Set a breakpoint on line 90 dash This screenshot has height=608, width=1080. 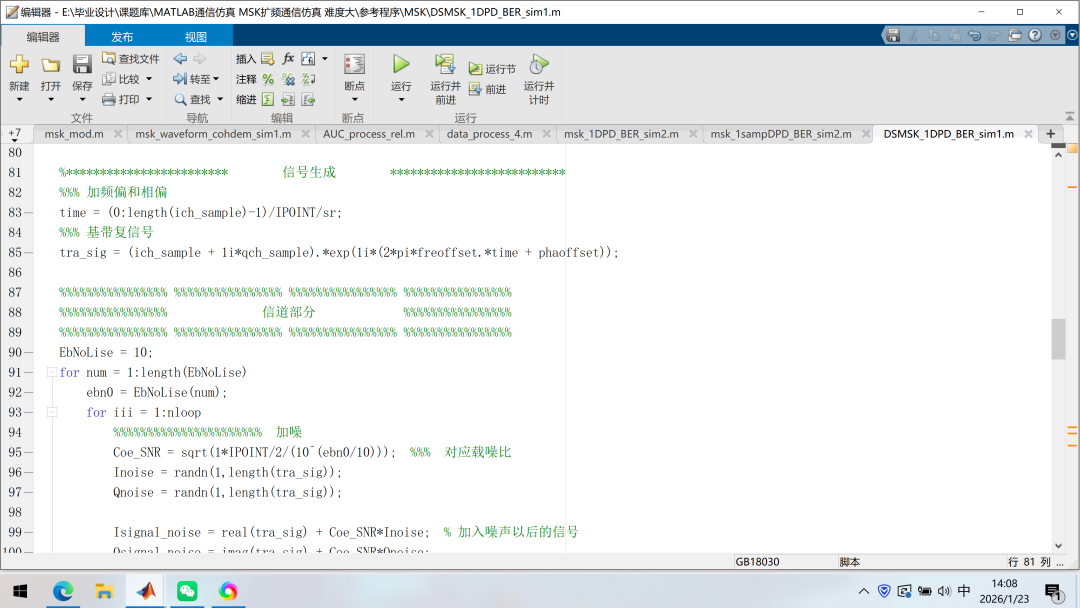(28, 352)
